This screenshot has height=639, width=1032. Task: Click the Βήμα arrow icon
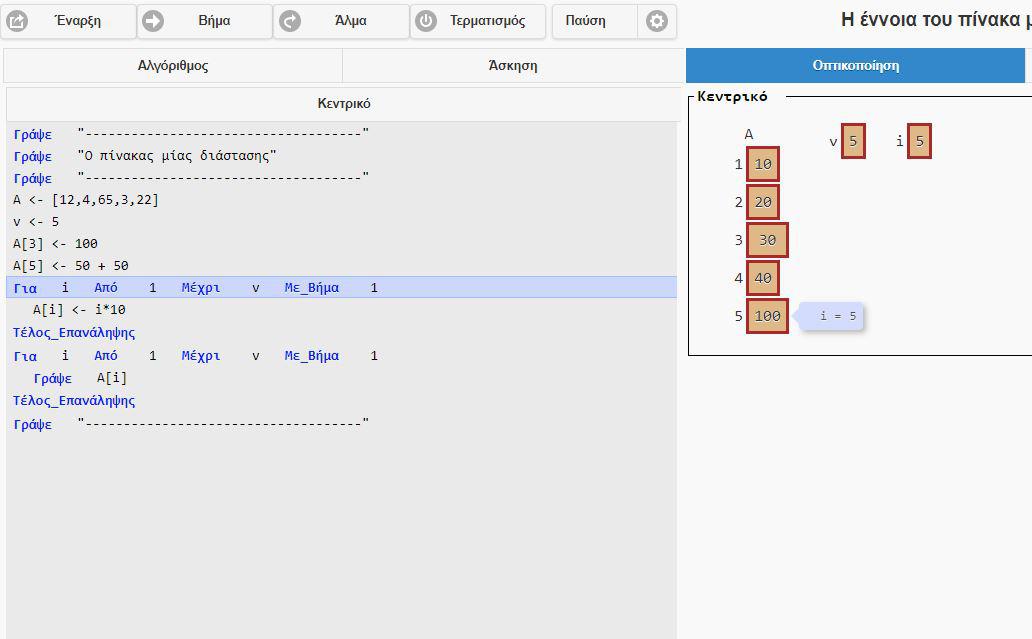click(x=153, y=21)
